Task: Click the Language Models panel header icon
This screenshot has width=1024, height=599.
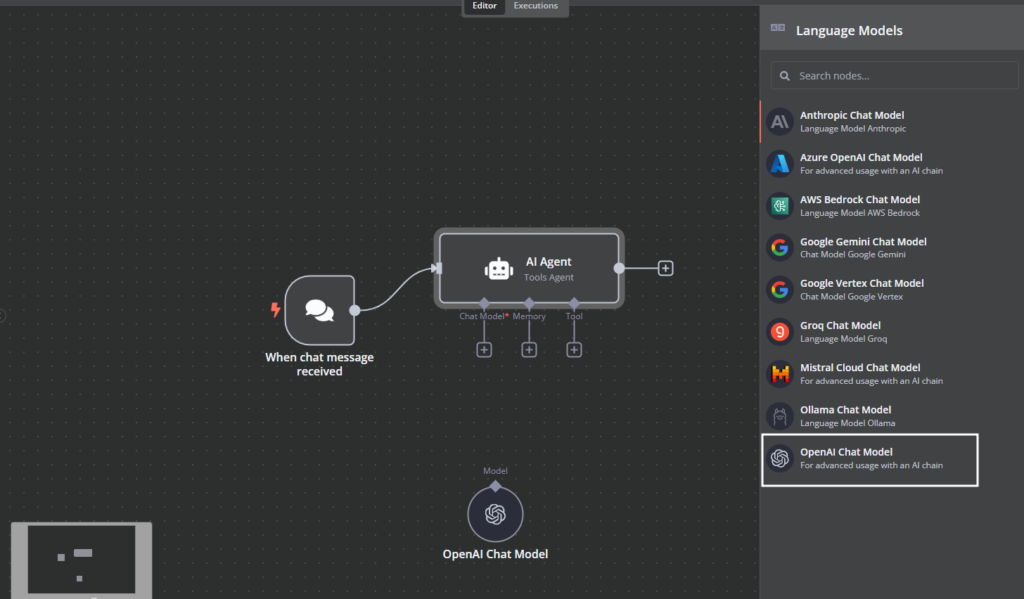Action: (777, 27)
